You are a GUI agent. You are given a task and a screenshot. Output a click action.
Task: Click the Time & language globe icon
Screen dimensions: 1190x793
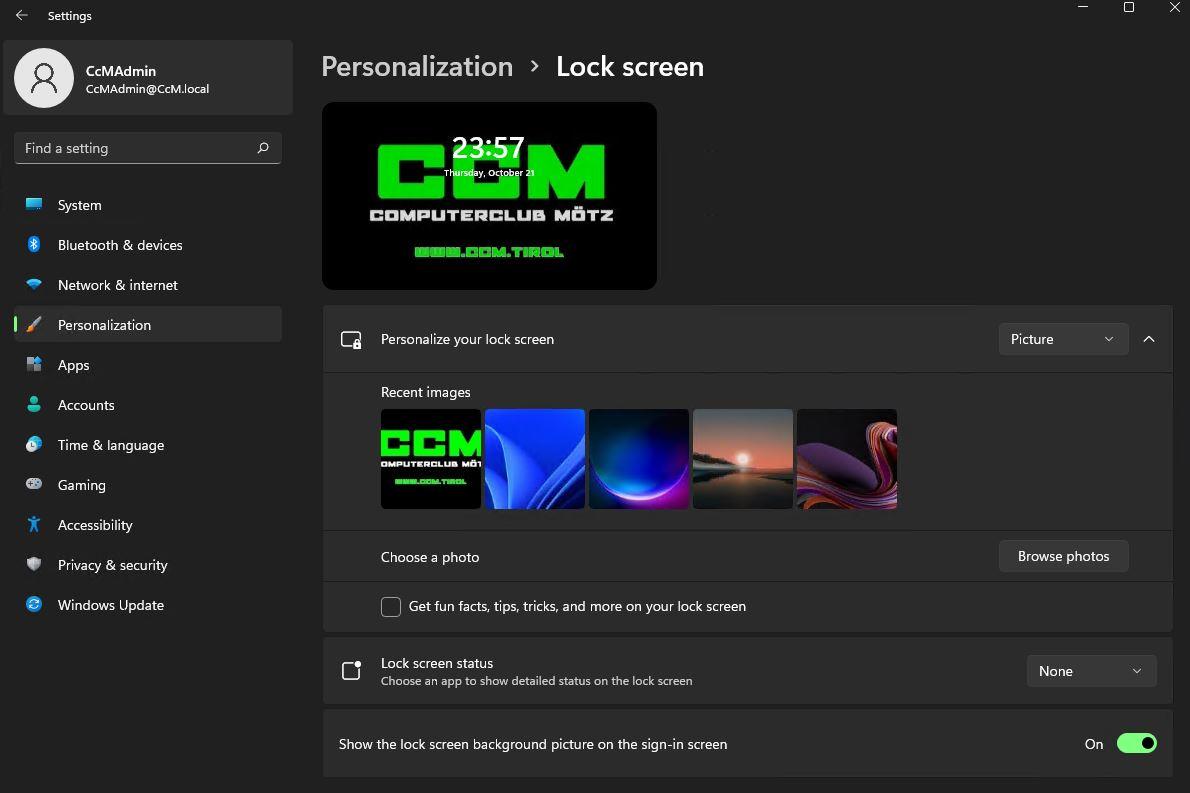[x=33, y=445]
